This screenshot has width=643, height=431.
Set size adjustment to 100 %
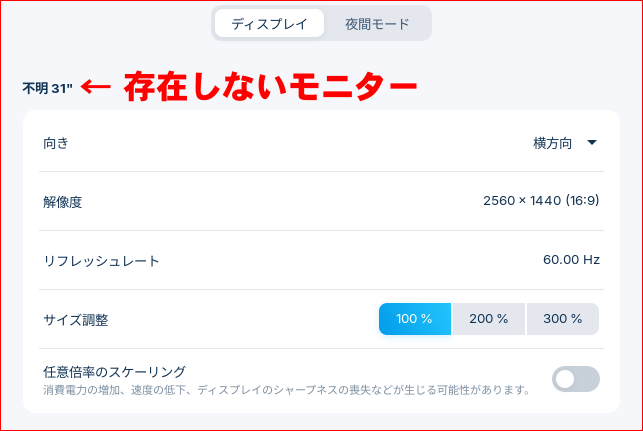click(x=415, y=319)
